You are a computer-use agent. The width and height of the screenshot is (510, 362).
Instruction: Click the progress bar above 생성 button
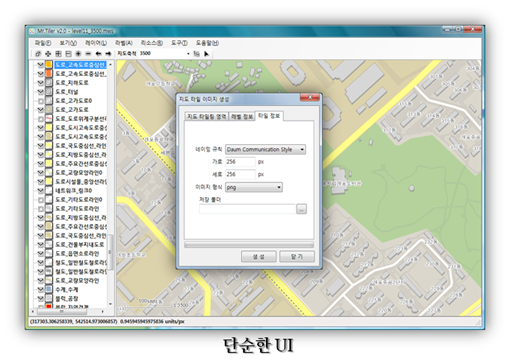click(x=249, y=245)
